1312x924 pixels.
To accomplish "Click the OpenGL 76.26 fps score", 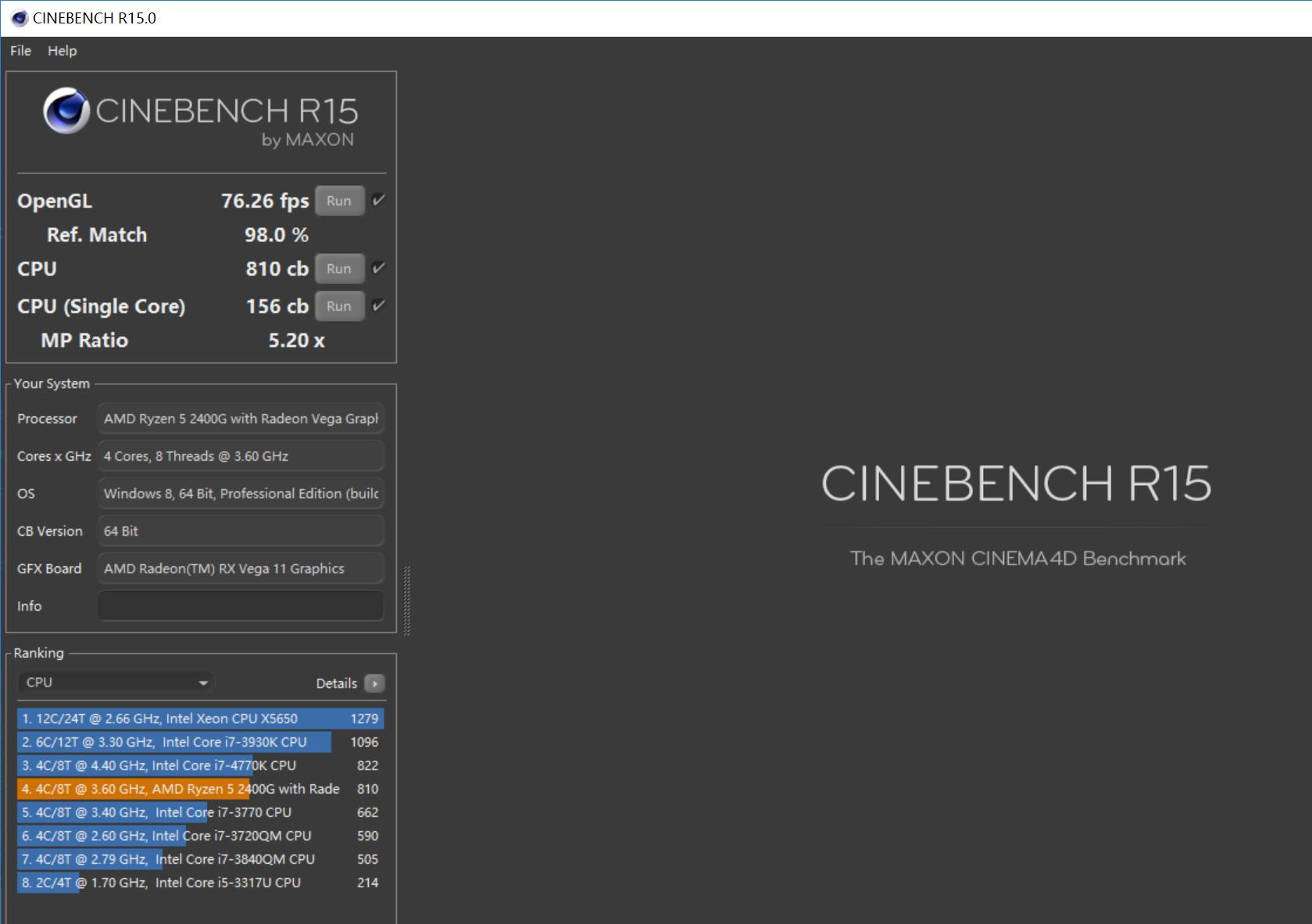I will click(265, 201).
